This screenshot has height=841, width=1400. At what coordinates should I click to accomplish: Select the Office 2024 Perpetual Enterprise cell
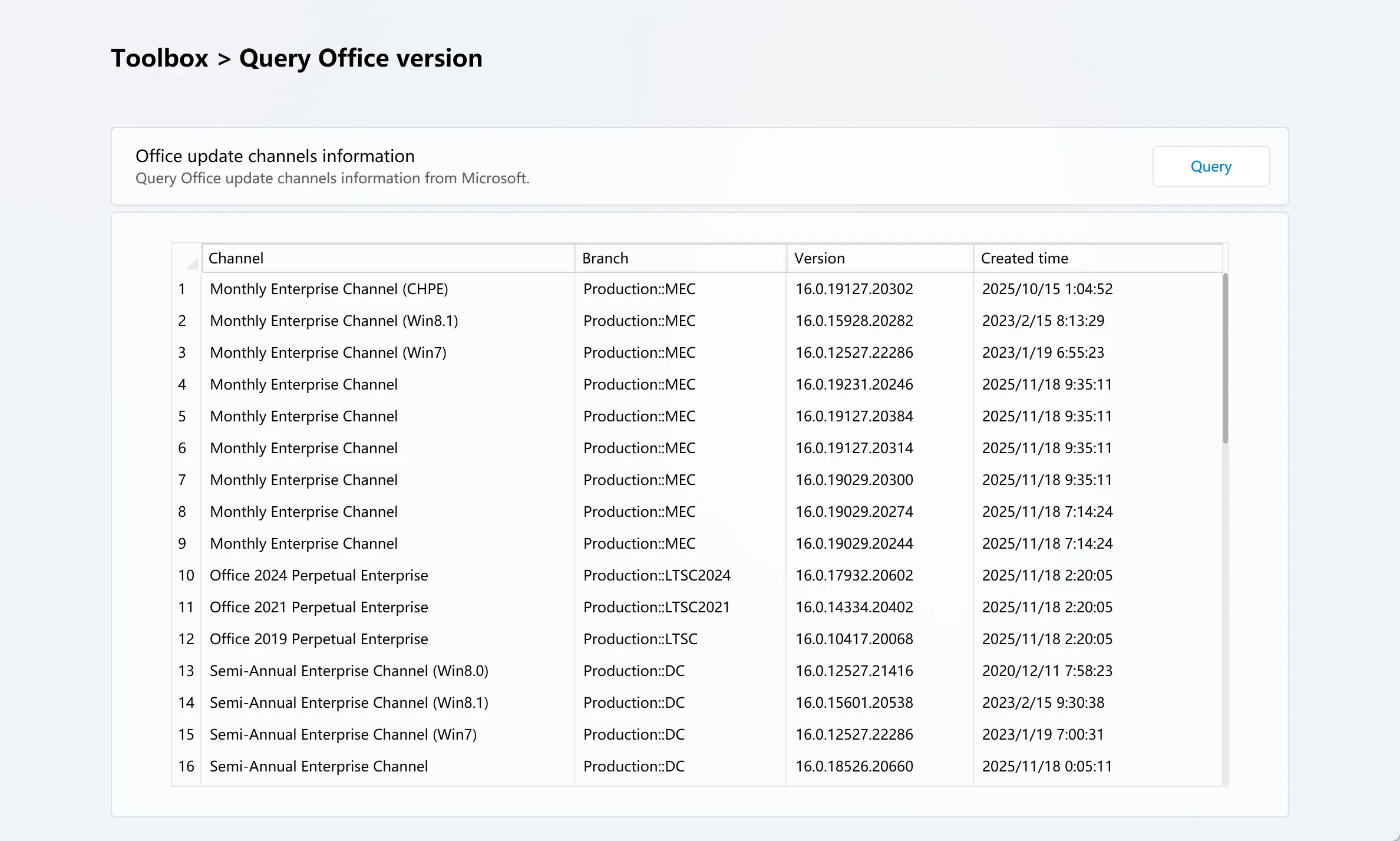319,575
